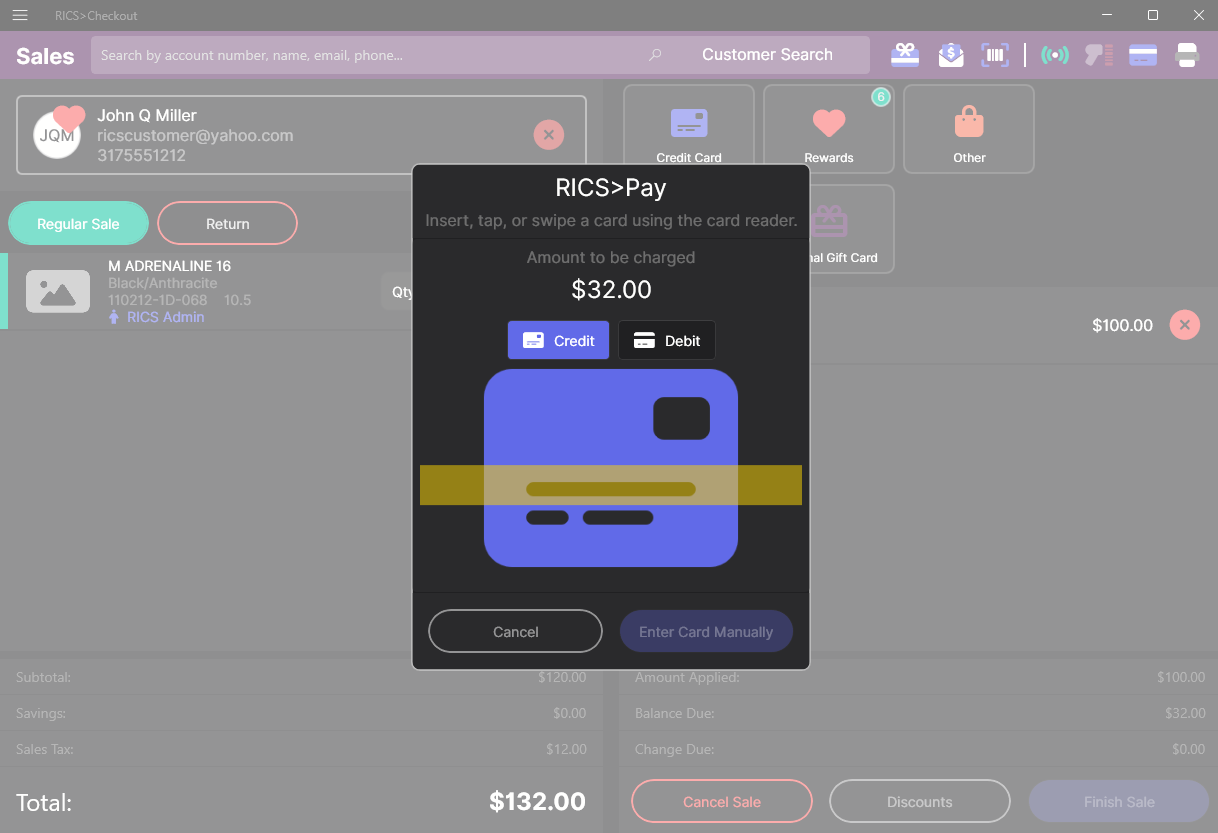The image size is (1218, 833).
Task: Click the M ADRENALINE 16 item thumbnail
Action: (58, 291)
